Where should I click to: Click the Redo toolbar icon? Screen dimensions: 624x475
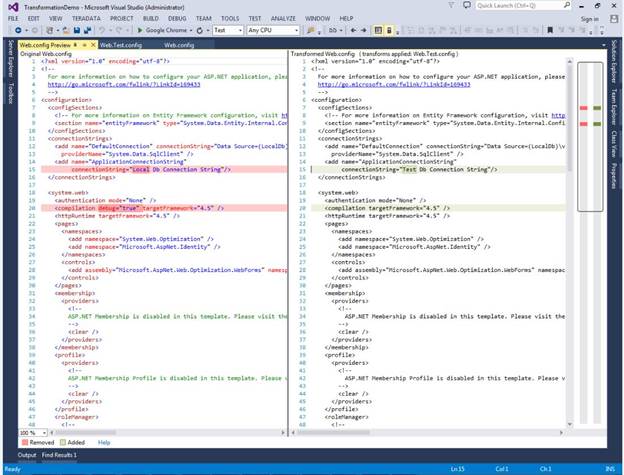(119, 30)
